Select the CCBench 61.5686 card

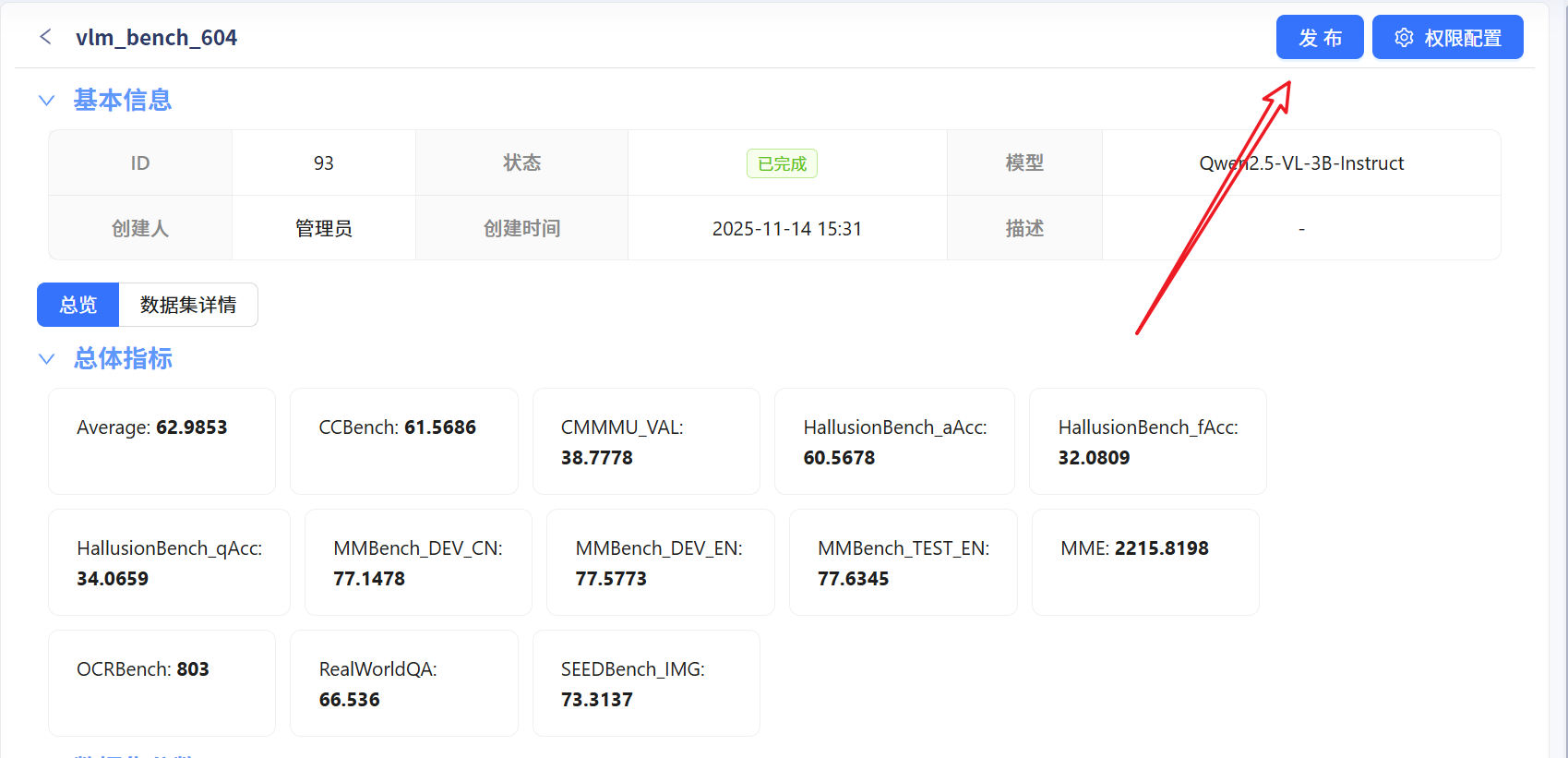(404, 441)
